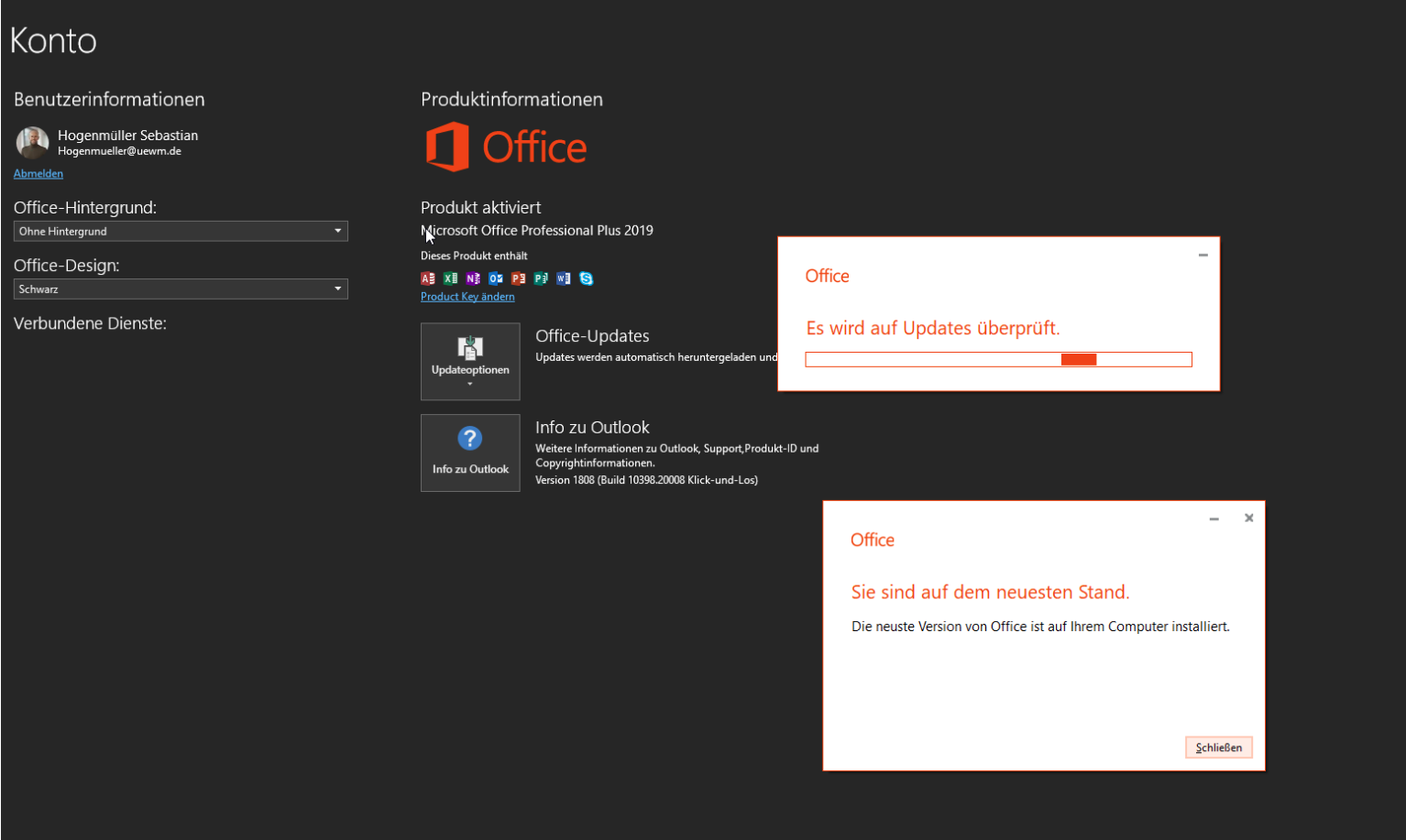
Task: Click 'Die neuste Version von Office' message
Action: [1040, 627]
